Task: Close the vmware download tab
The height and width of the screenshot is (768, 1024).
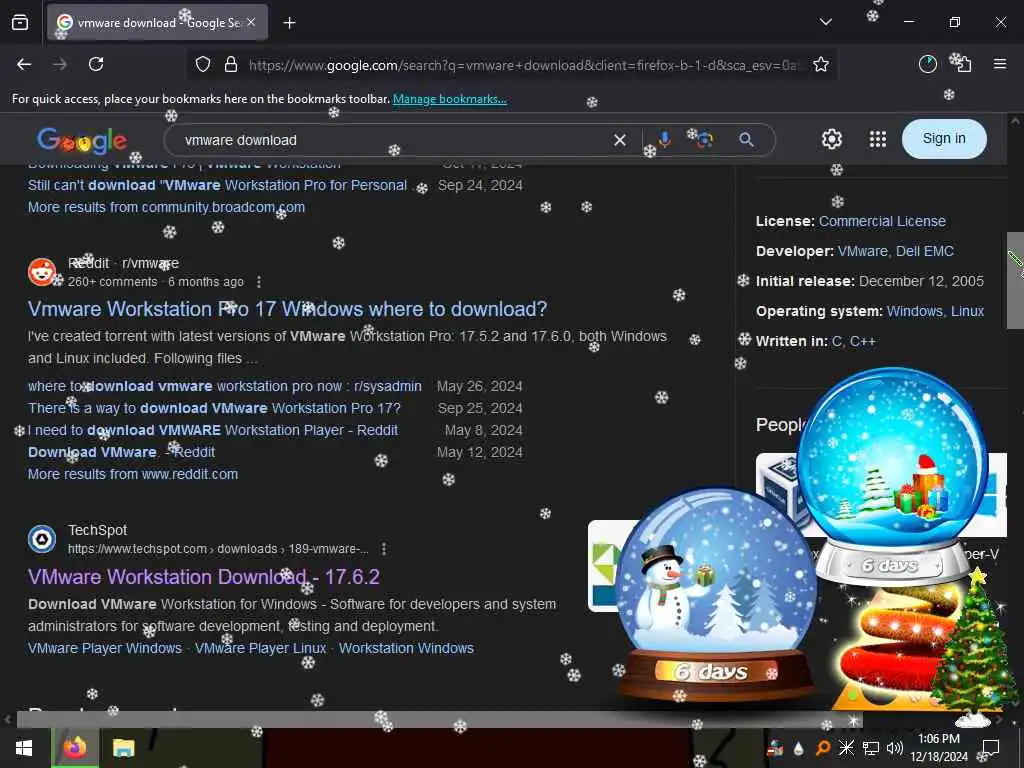Action: click(251, 22)
